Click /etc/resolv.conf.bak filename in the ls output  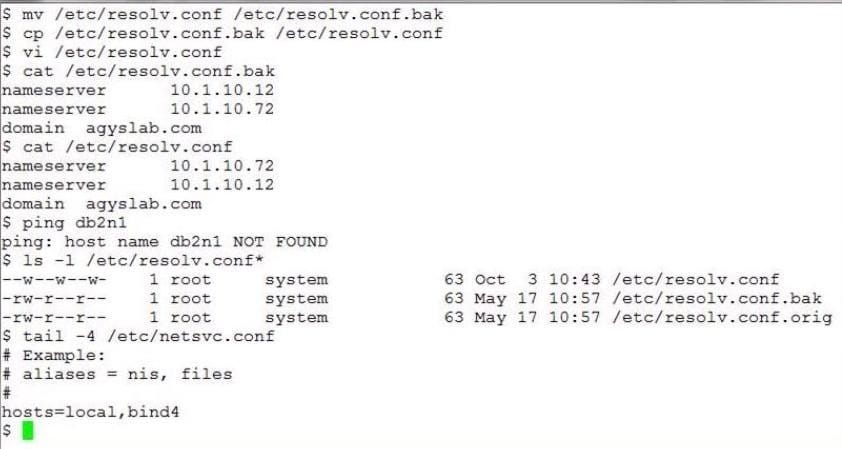click(719, 299)
